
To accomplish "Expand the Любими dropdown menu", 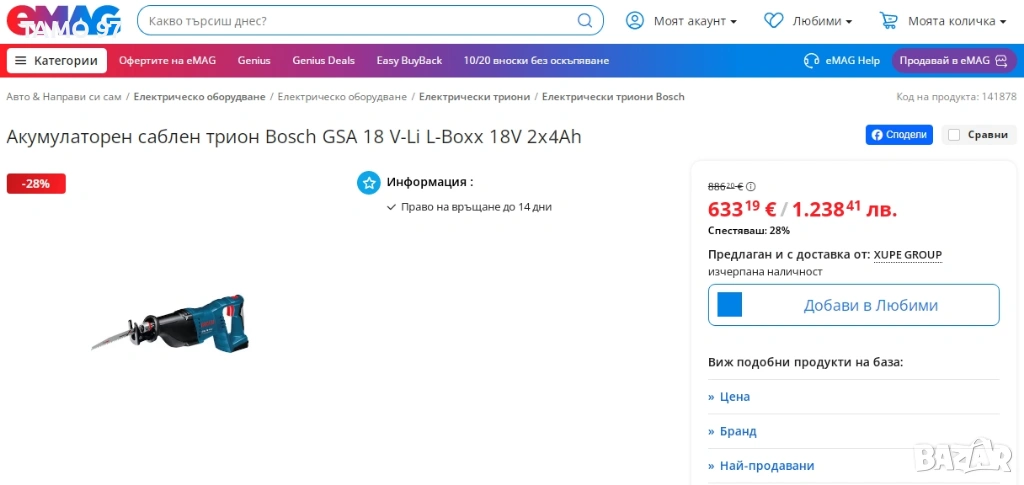I will [822, 21].
